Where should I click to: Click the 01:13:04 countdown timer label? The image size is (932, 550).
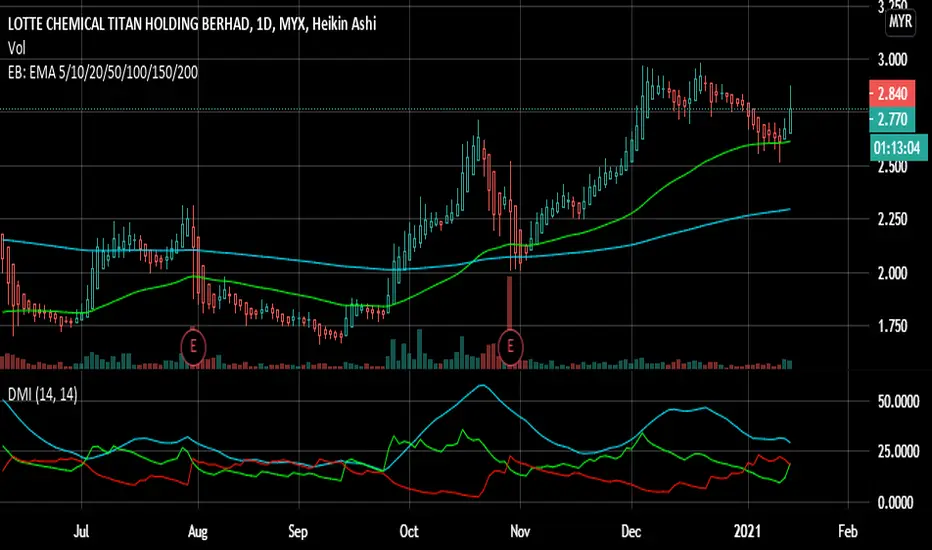897,147
